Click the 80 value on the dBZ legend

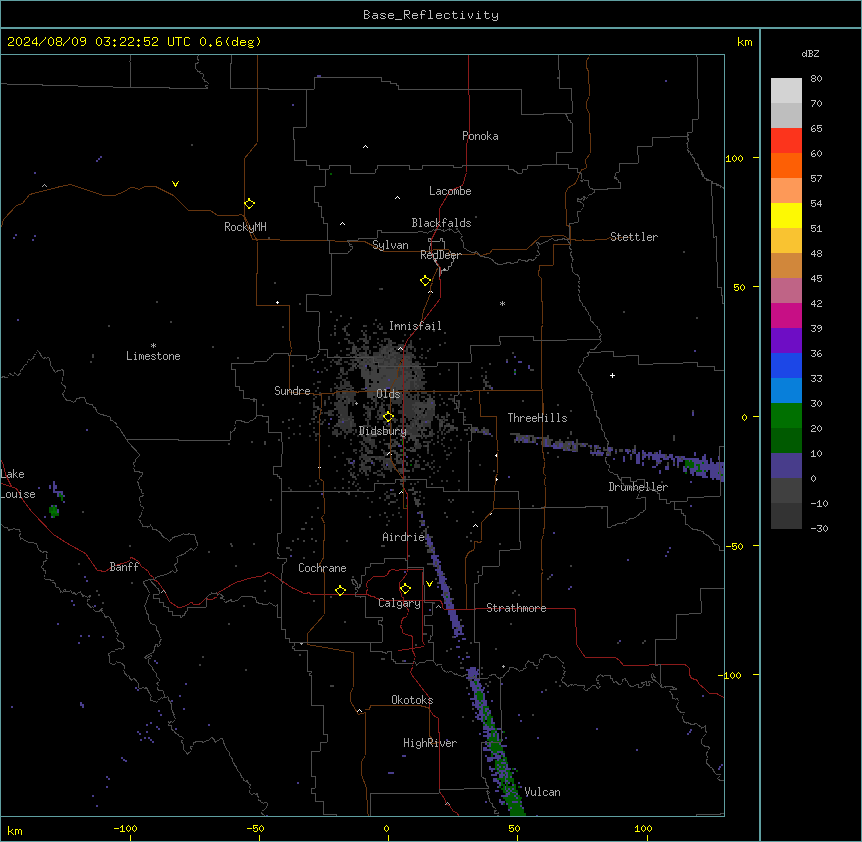coord(816,79)
